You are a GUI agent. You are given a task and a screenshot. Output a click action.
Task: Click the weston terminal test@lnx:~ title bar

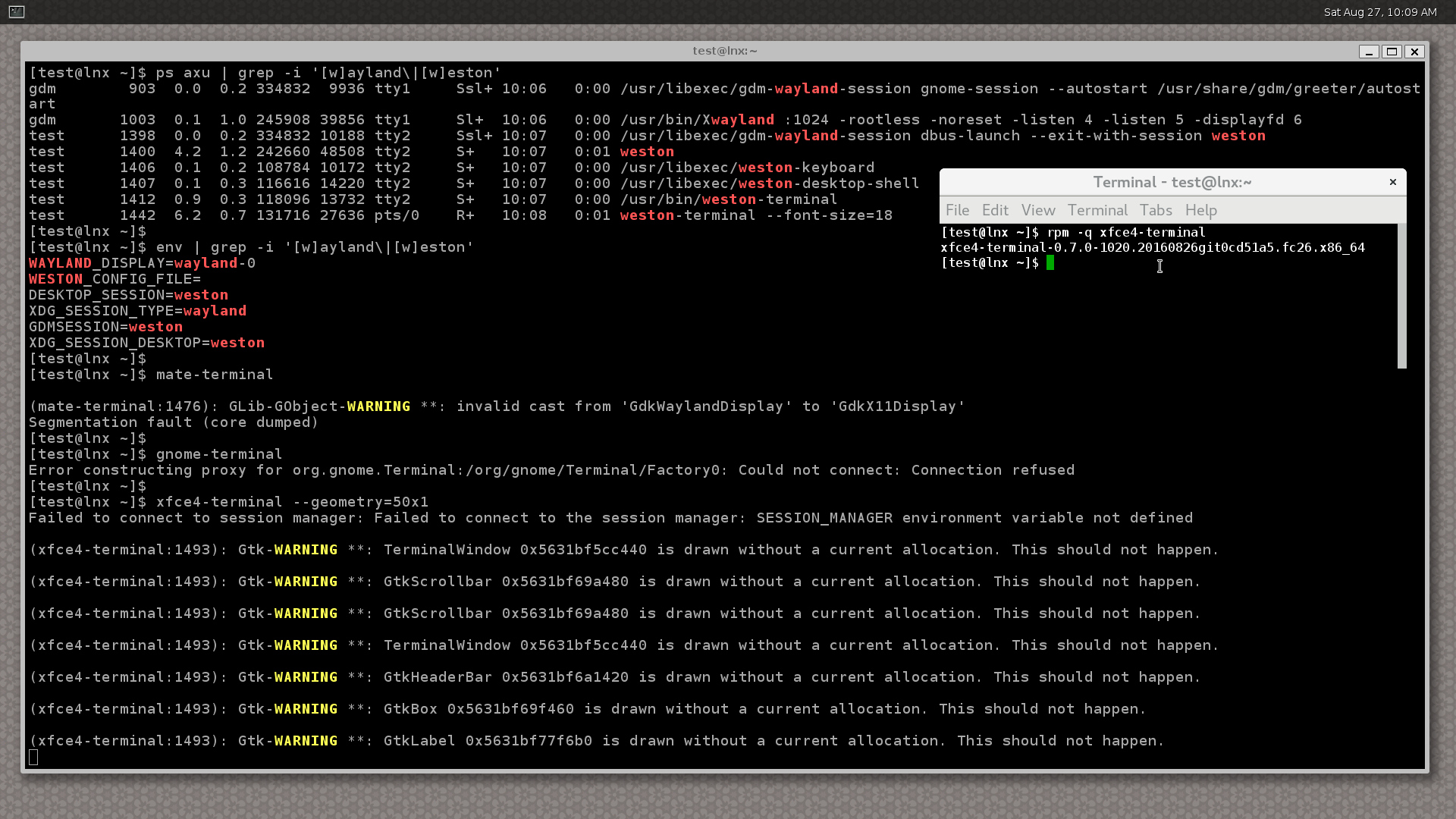coord(724,51)
